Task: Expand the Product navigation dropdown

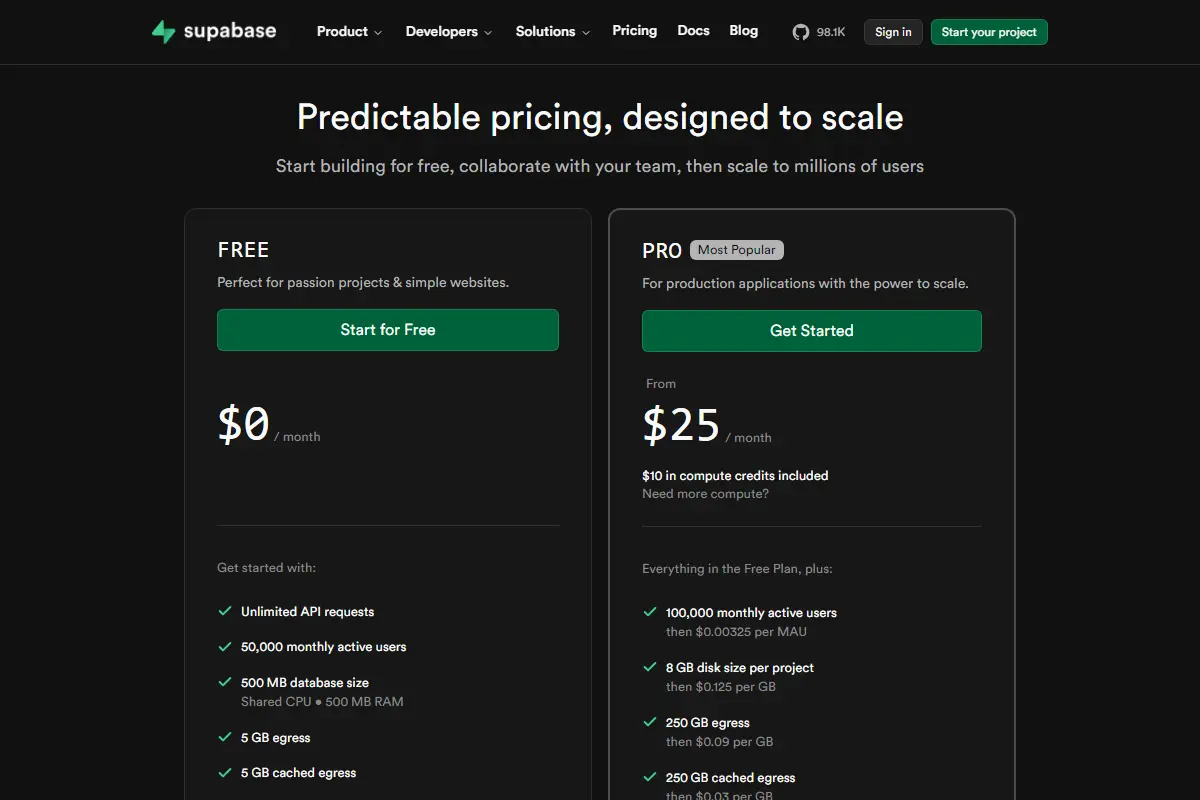Action: click(x=348, y=31)
